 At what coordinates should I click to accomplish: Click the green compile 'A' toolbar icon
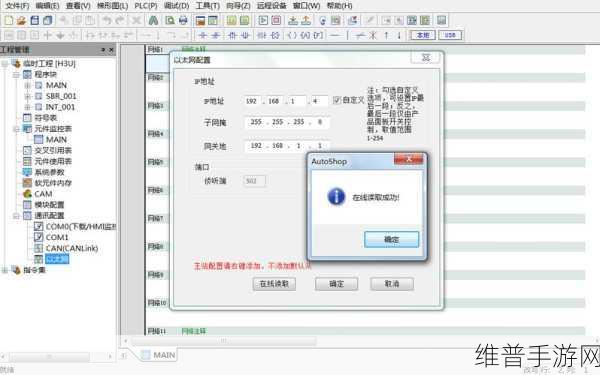tap(153, 20)
